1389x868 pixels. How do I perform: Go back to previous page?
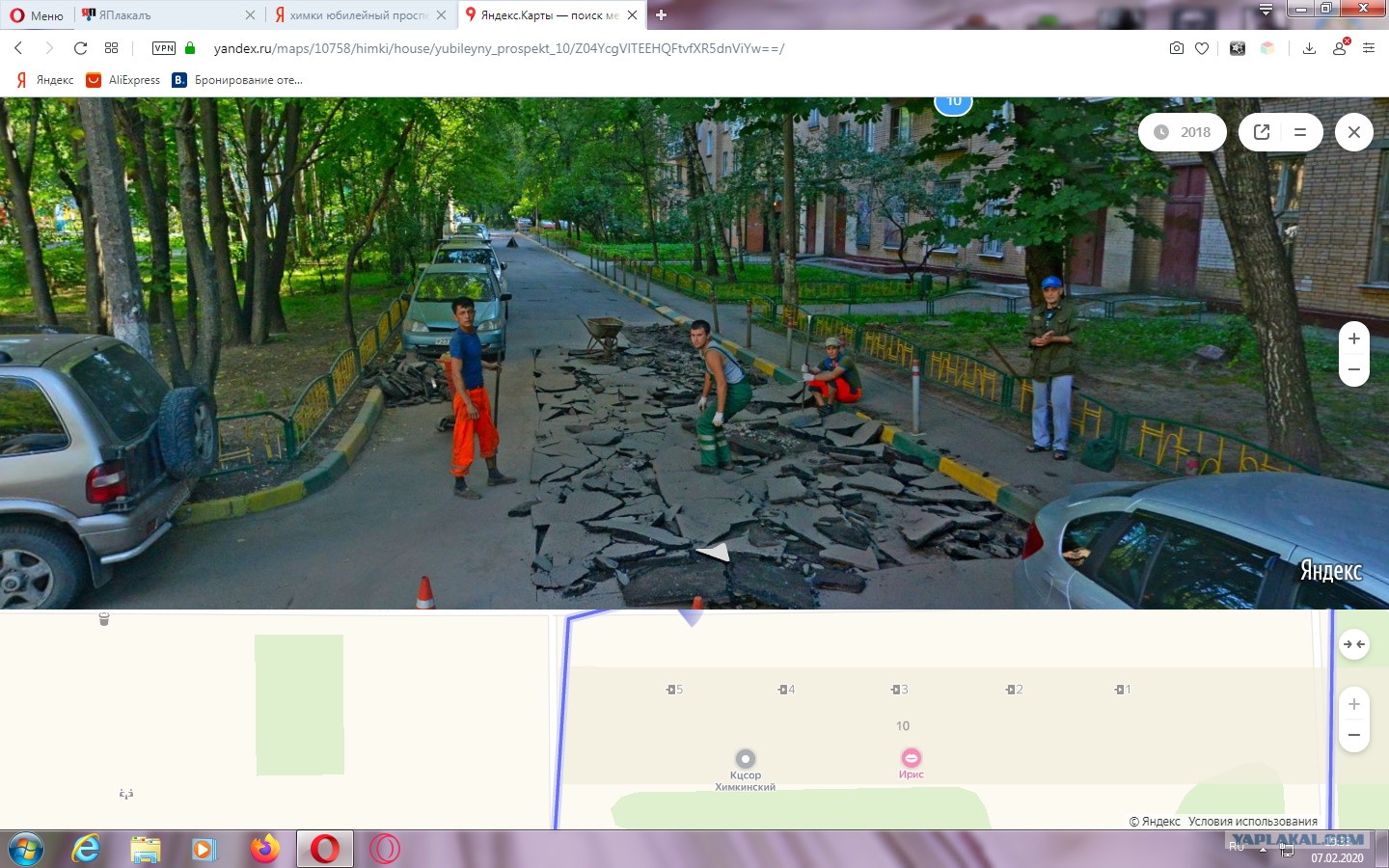pos(18,48)
